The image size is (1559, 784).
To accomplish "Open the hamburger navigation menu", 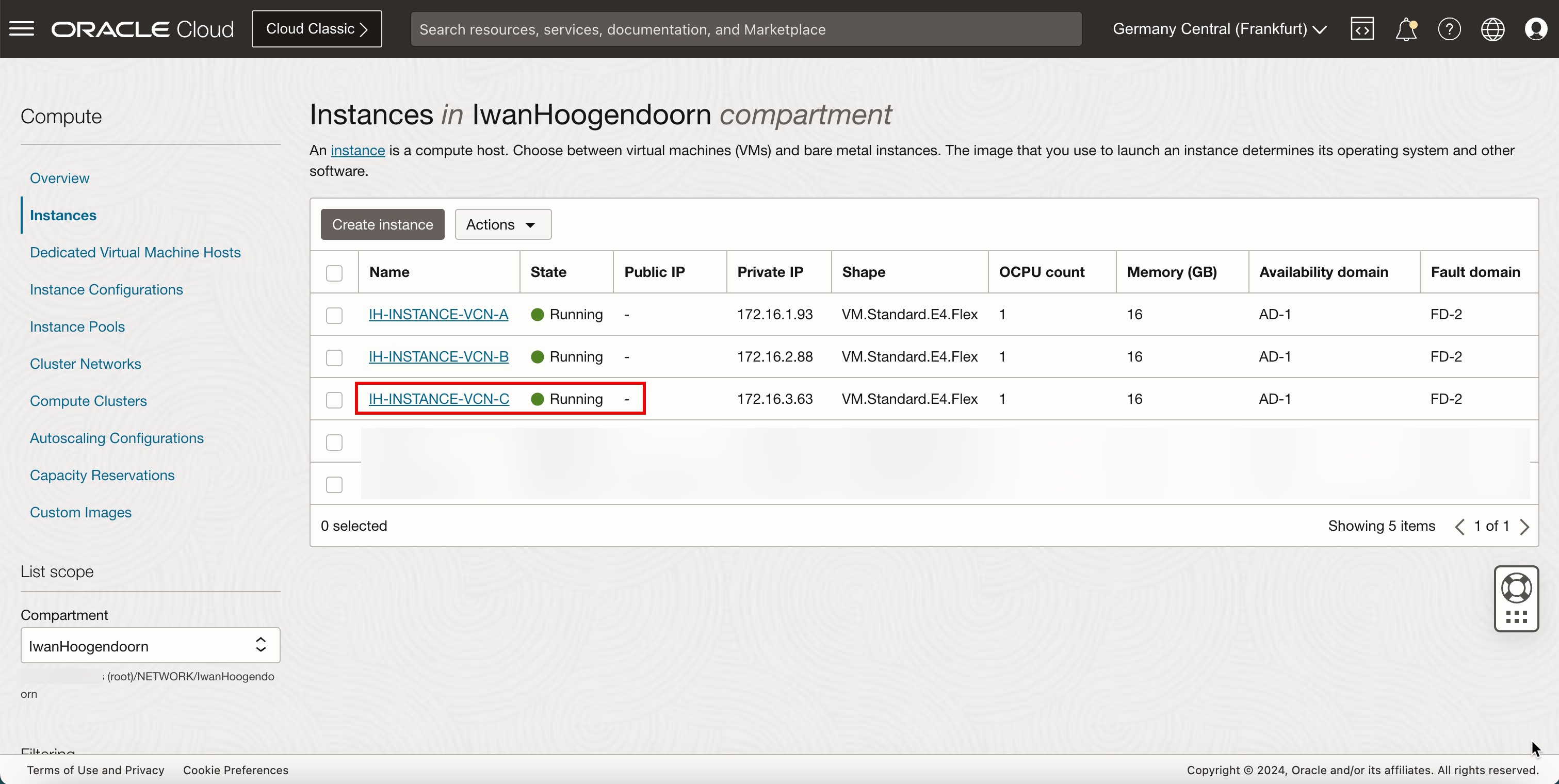I will [22, 28].
